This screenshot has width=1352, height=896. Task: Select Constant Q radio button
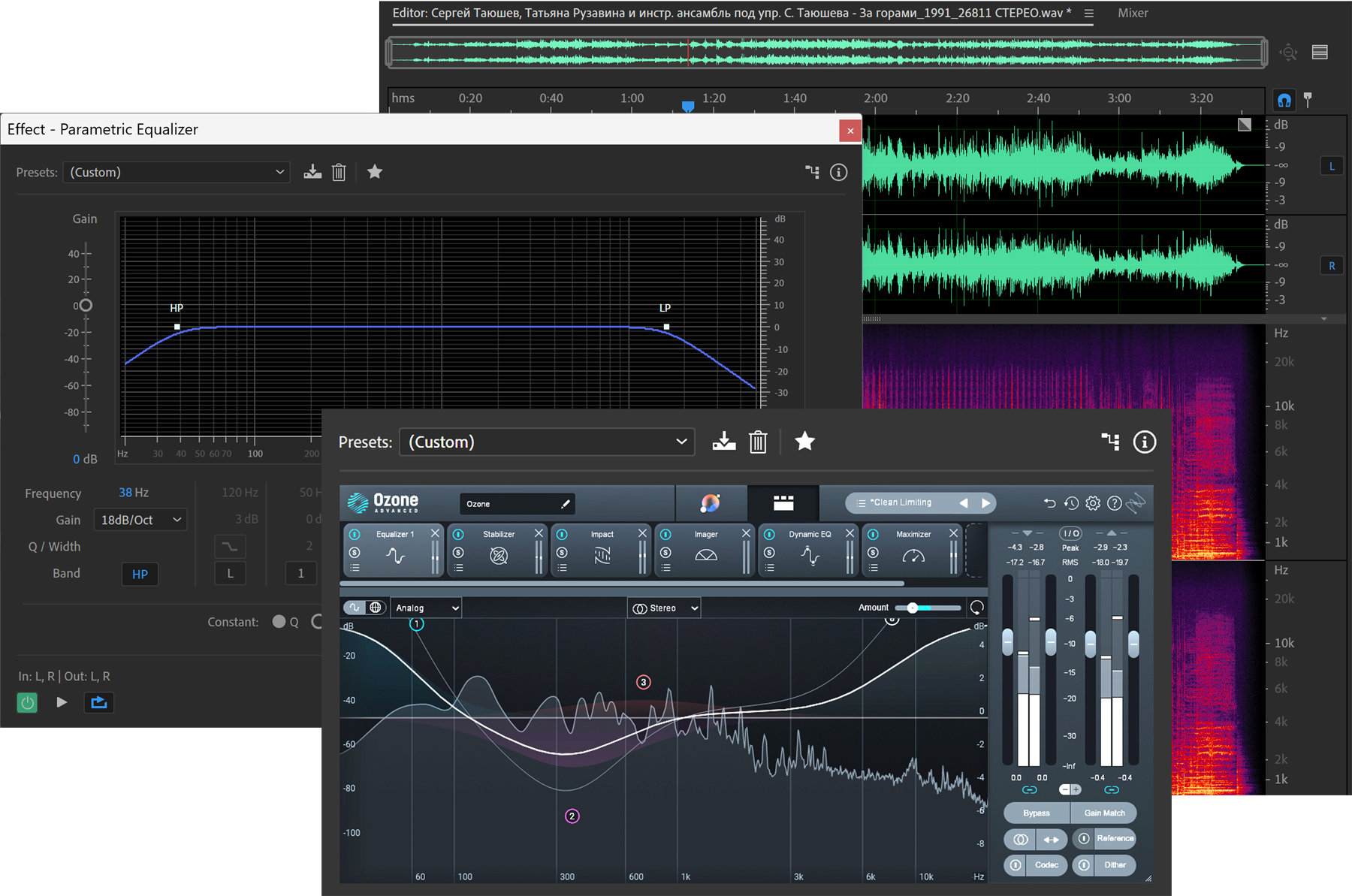pyautogui.click(x=279, y=622)
